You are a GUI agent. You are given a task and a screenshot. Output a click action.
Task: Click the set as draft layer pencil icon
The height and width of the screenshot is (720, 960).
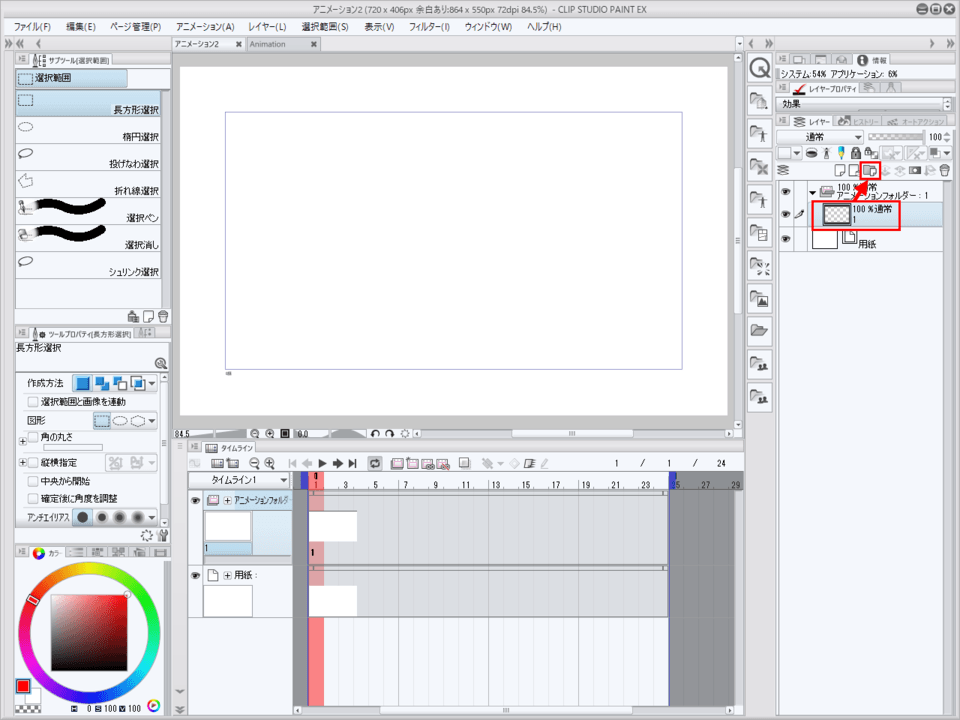841,152
